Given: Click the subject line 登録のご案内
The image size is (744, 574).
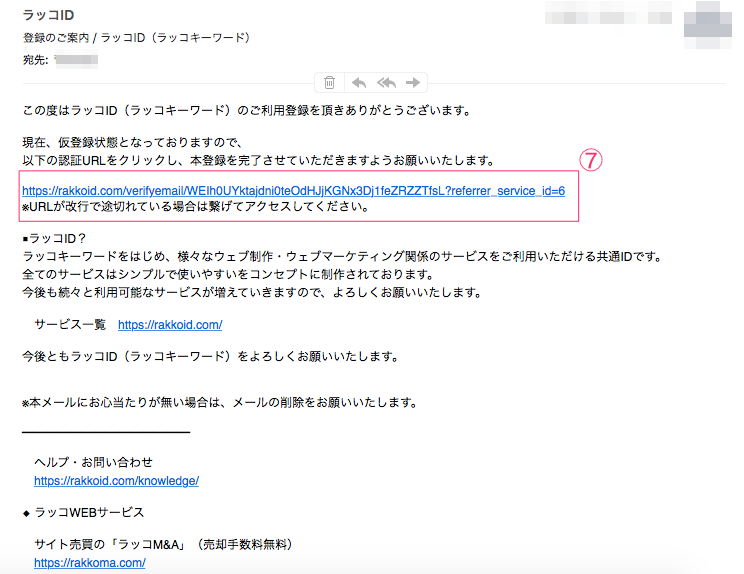Looking at the screenshot, I should click(136, 37).
